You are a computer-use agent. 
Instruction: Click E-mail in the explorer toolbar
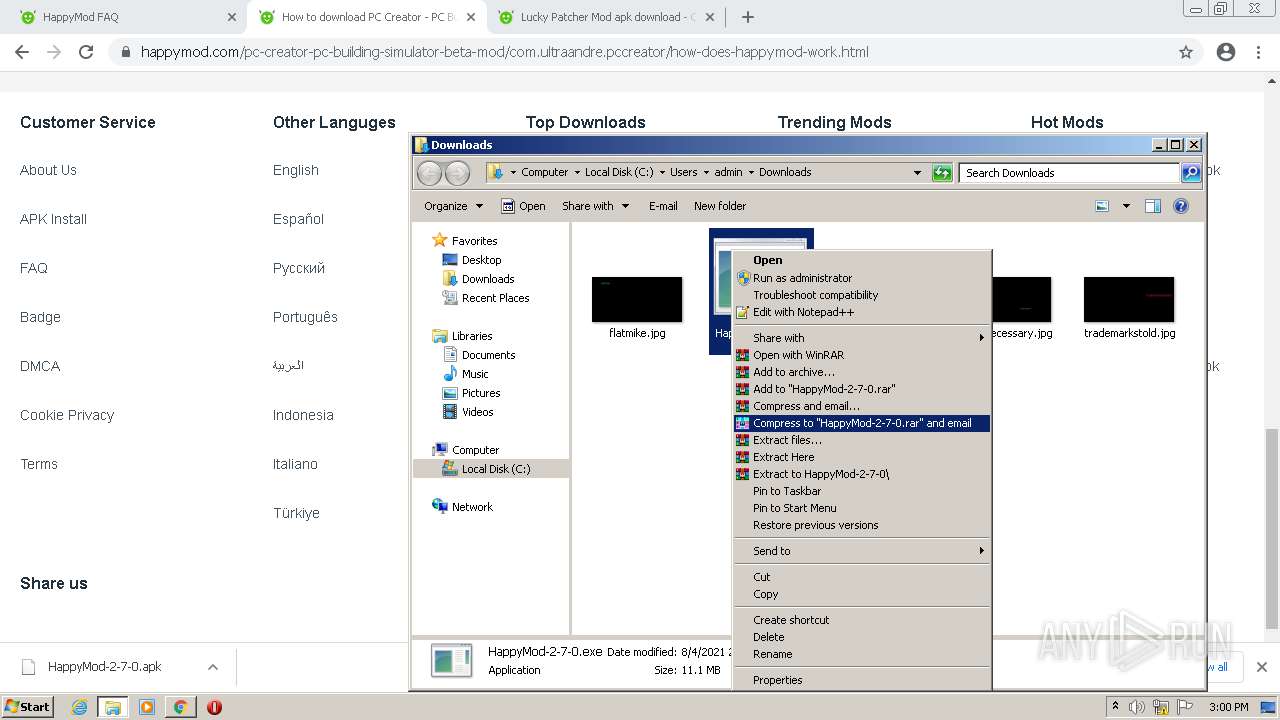(663, 206)
